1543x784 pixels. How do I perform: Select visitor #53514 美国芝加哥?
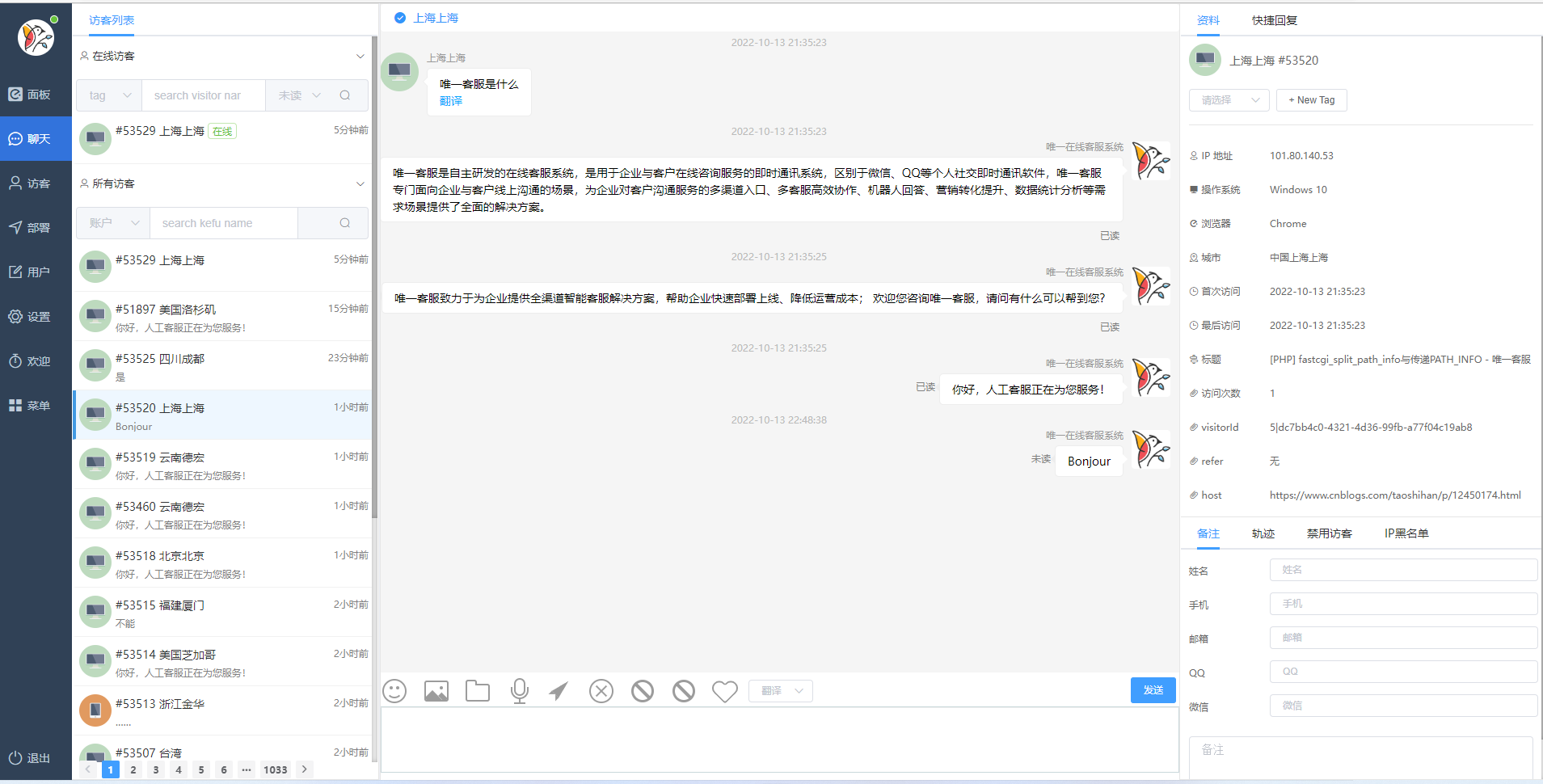click(x=222, y=662)
